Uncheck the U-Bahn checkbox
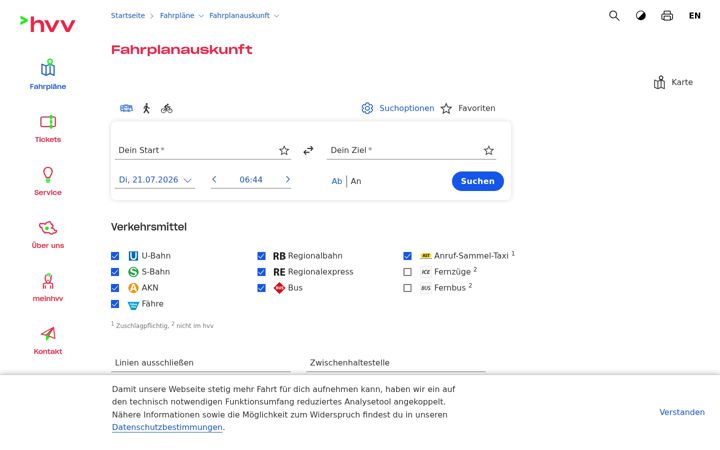The width and height of the screenshot is (720, 450). [115, 256]
